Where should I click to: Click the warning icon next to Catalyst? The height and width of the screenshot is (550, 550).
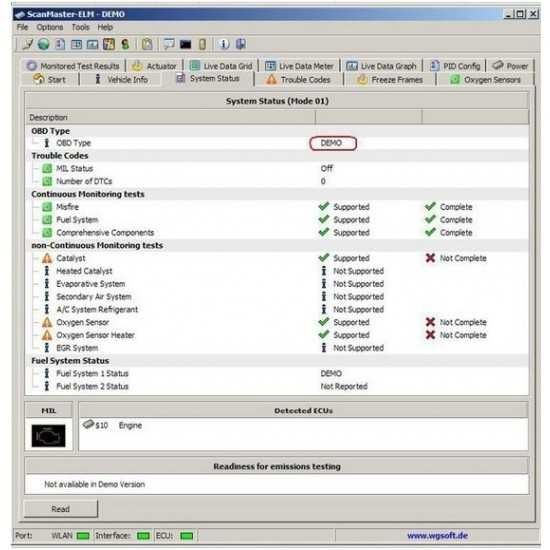click(47, 258)
